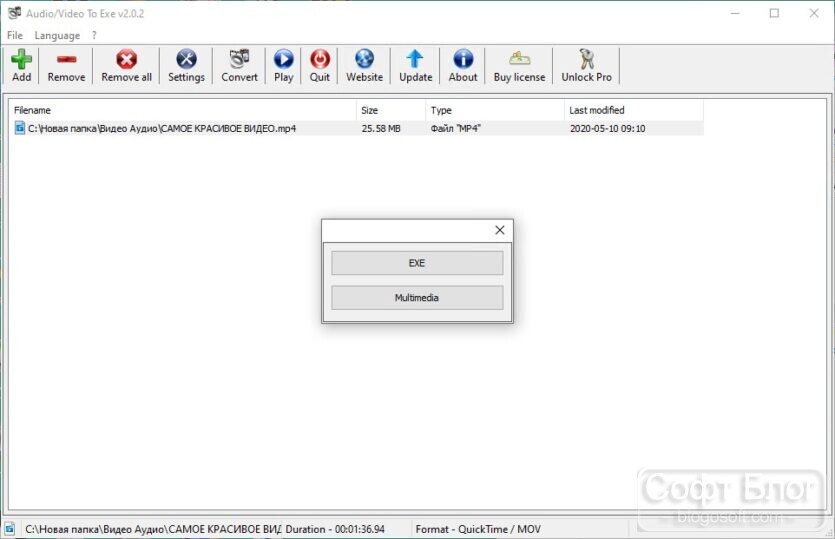Sort by the Filename column header
This screenshot has height=539, width=835.
pos(183,110)
